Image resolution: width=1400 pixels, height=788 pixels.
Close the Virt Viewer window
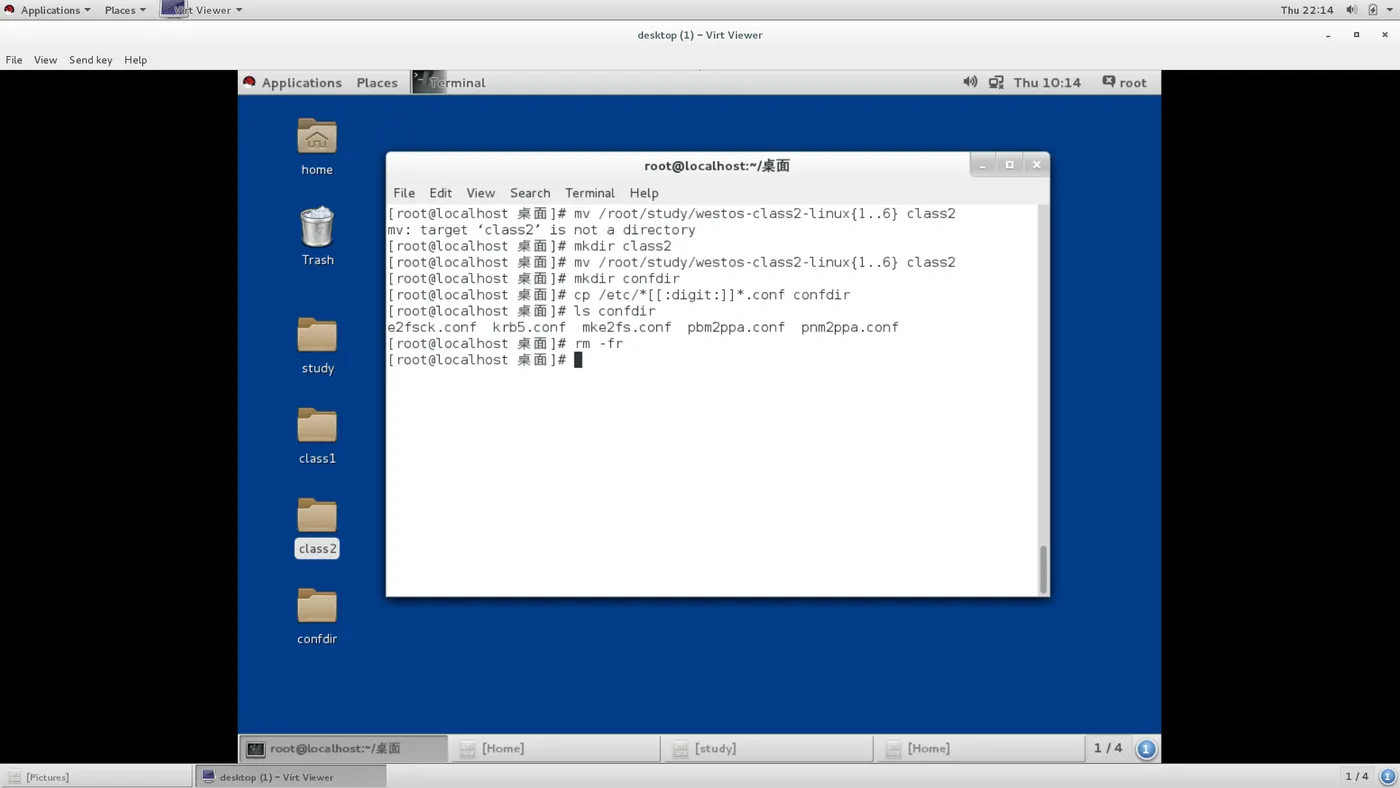[1385, 35]
